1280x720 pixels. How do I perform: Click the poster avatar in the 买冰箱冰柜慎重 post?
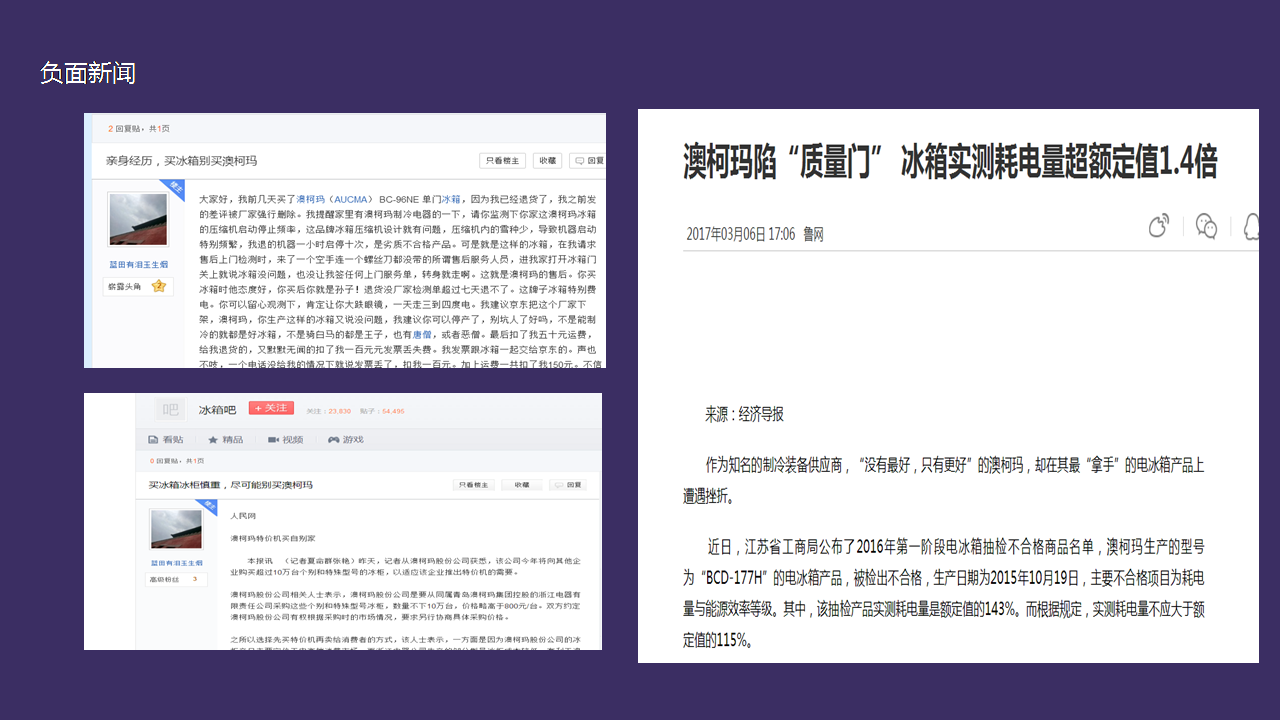(x=178, y=528)
